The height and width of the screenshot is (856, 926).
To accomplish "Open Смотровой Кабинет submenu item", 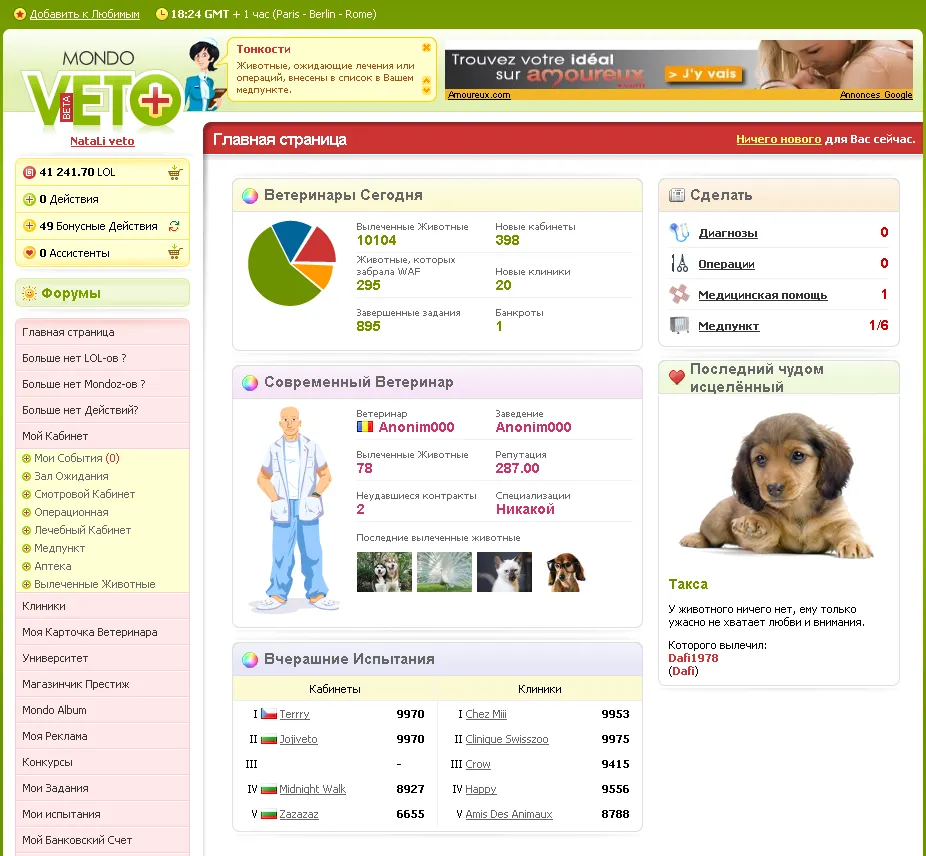I will 84,494.
